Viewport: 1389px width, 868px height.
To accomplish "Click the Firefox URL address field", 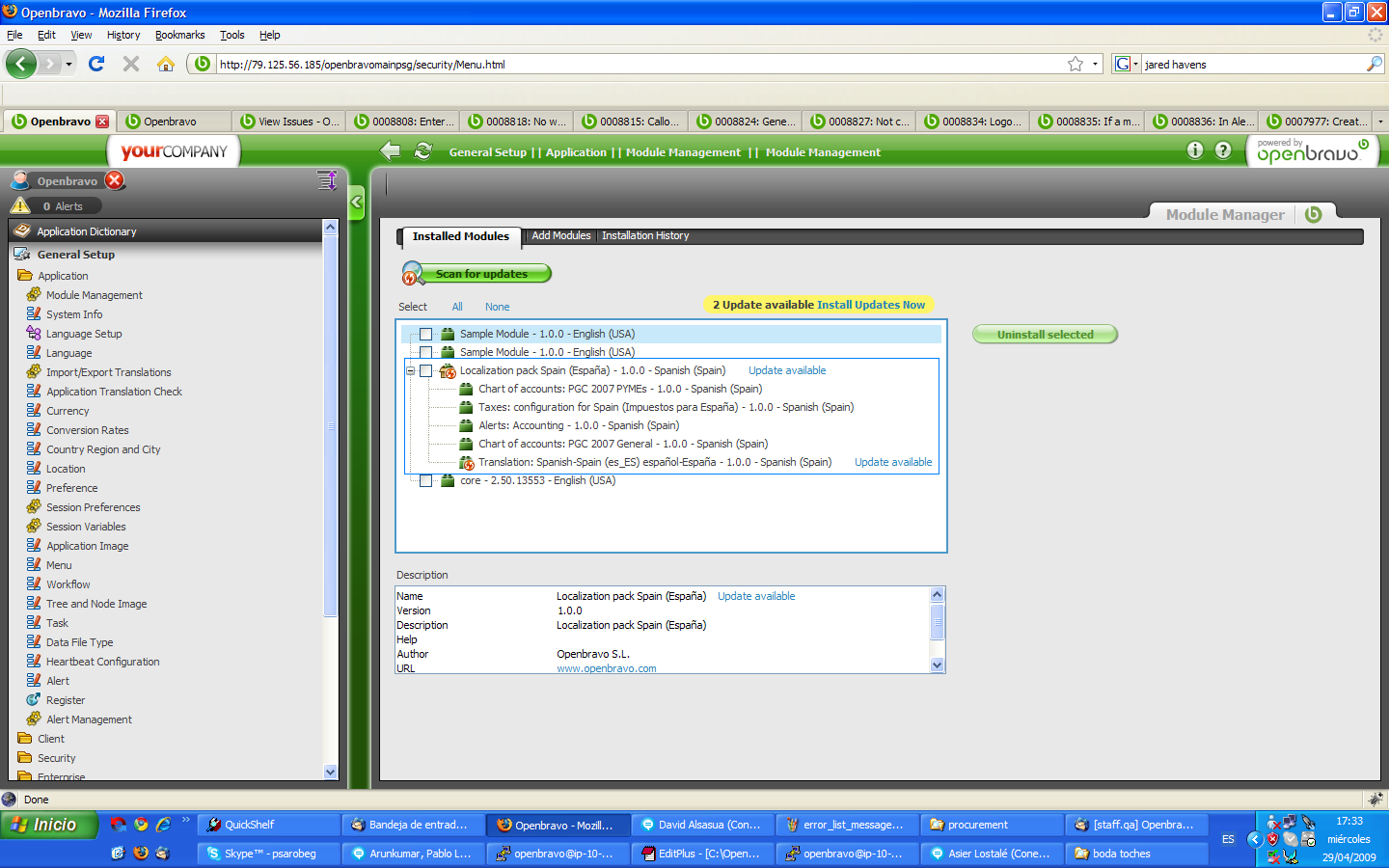I will tap(640, 65).
